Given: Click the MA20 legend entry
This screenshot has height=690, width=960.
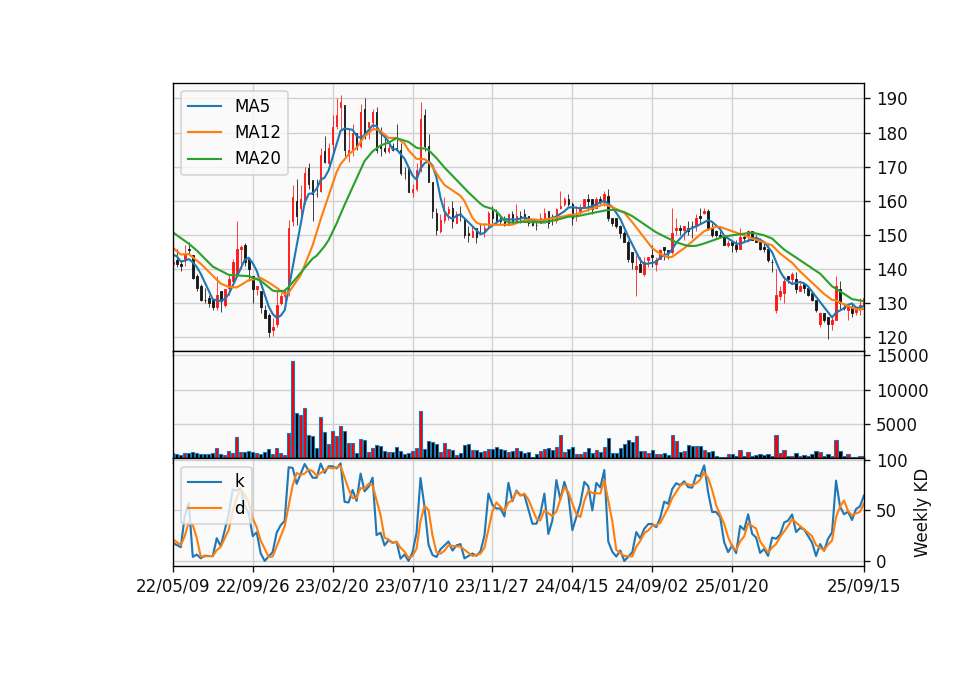Looking at the screenshot, I should (x=233, y=158).
